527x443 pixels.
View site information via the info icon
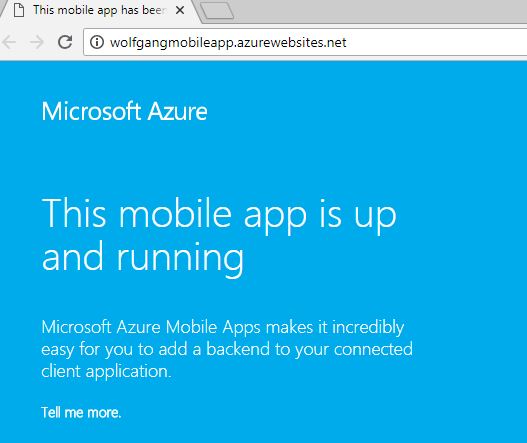(x=97, y=42)
